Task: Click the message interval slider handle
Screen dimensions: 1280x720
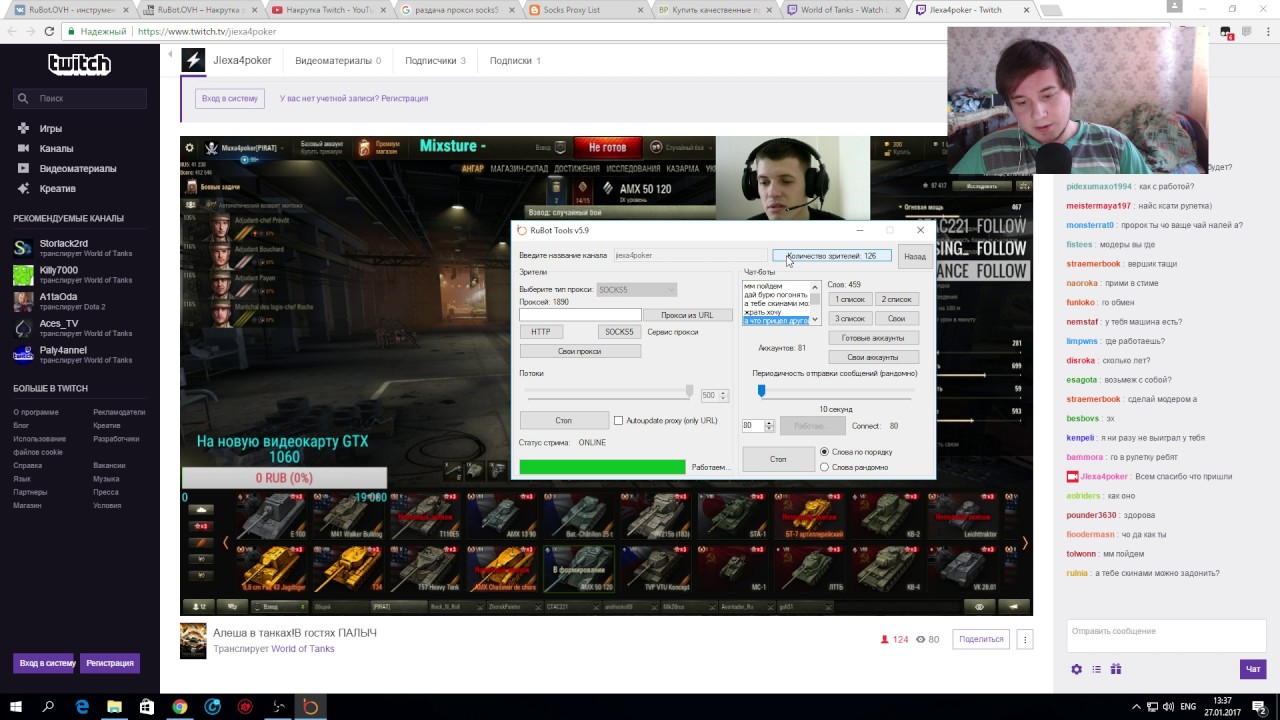Action: tap(761, 391)
